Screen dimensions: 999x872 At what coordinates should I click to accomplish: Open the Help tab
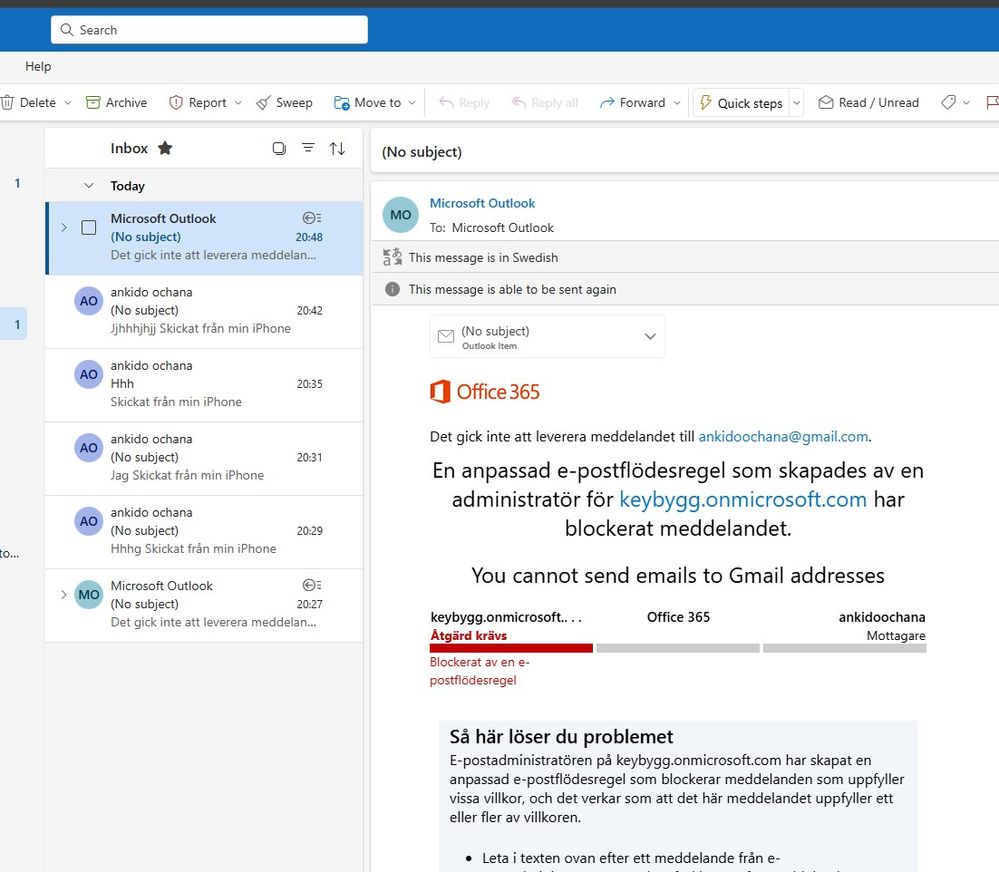coord(38,66)
